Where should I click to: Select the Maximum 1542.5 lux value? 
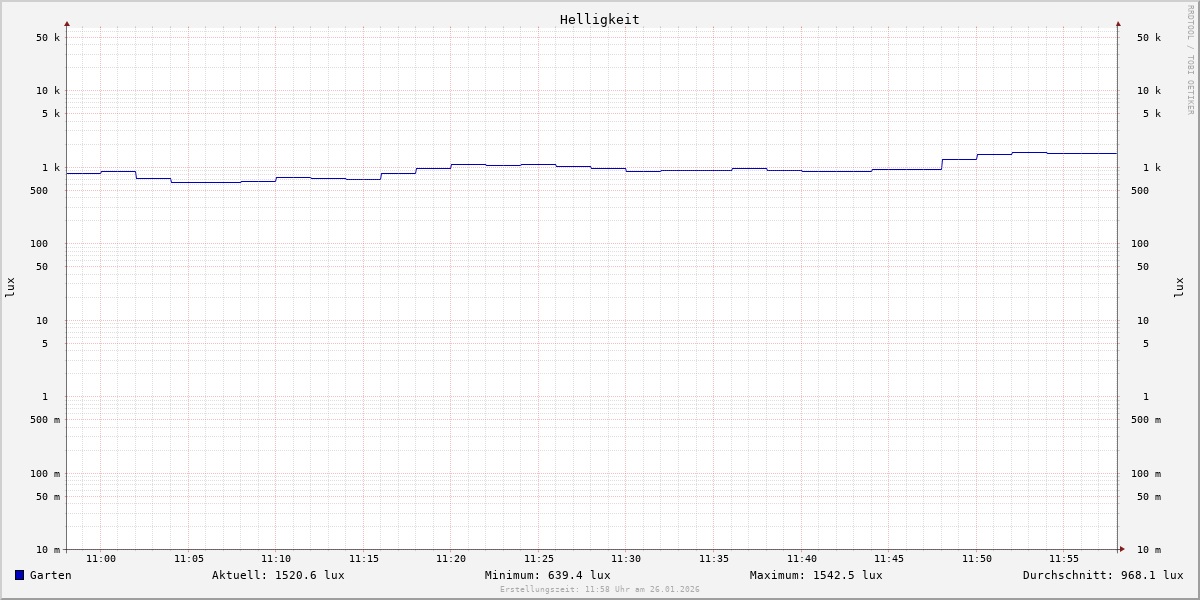pos(816,575)
